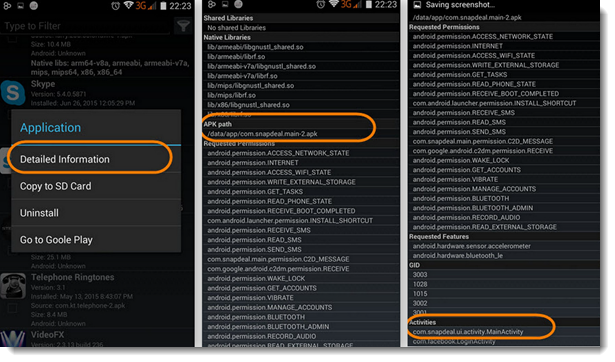Viewport: 615px width, 362px height.
Task: Tap the Wi-Fi icon in left status bar
Action: 129,5
